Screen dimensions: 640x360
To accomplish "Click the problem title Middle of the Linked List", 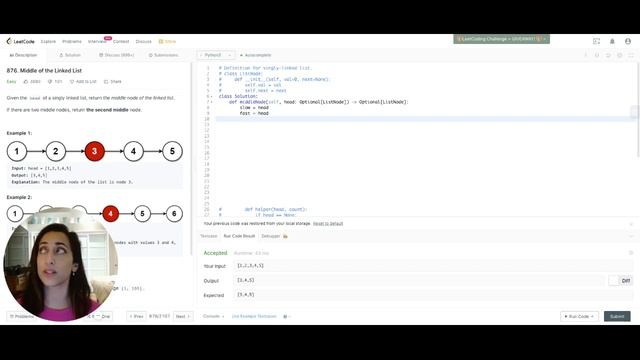I will [44, 71].
